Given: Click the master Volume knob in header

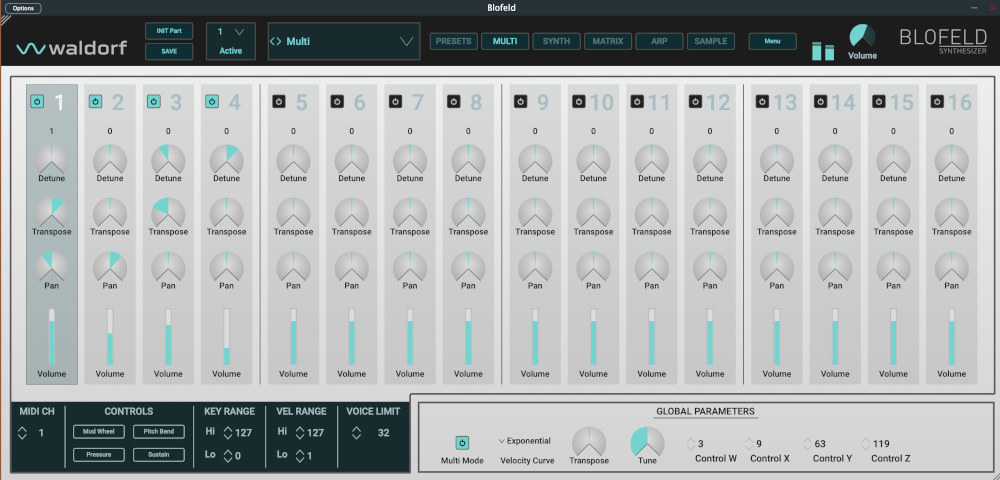Looking at the screenshot, I should [x=861, y=37].
